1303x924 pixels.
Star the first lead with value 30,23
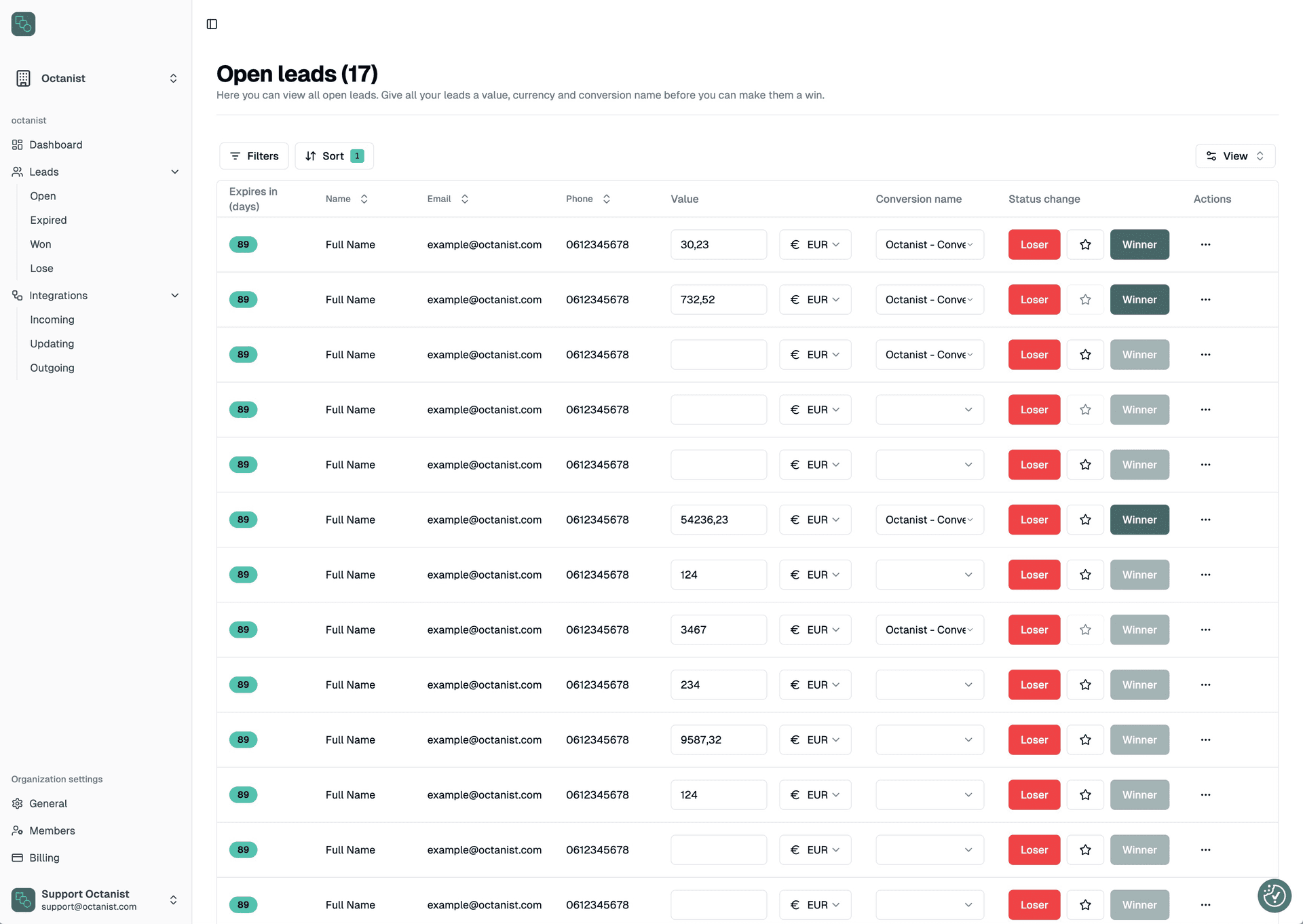coord(1085,245)
